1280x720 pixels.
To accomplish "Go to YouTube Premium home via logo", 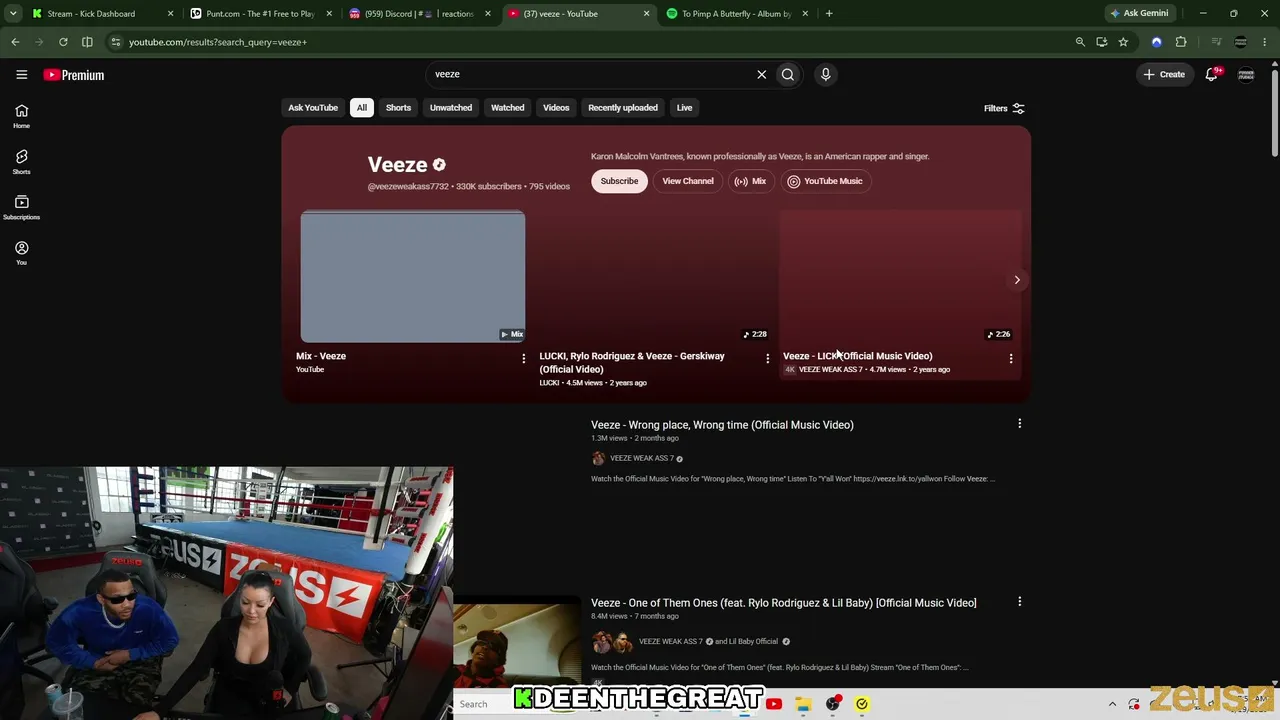I will pos(74,75).
